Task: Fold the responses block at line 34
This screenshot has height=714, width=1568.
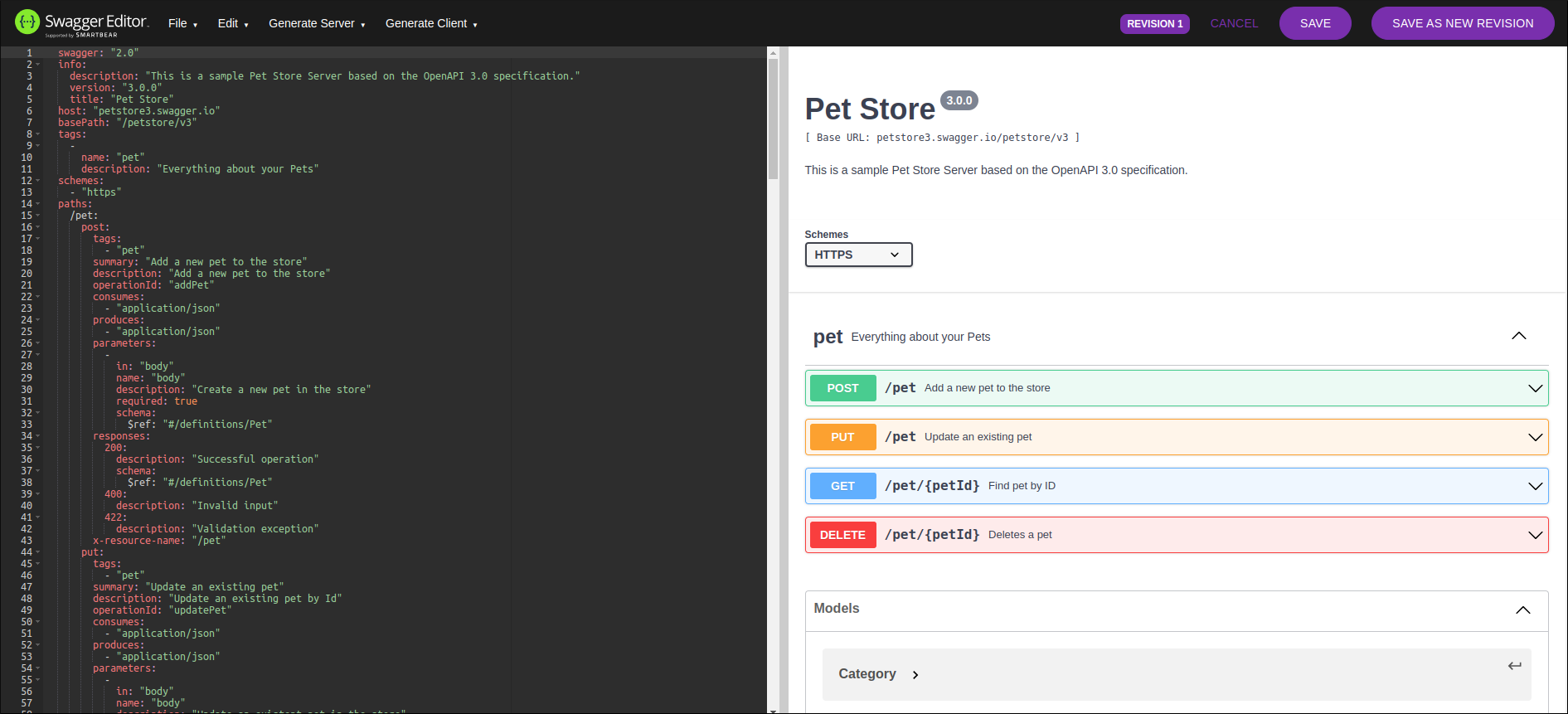Action: 38,436
